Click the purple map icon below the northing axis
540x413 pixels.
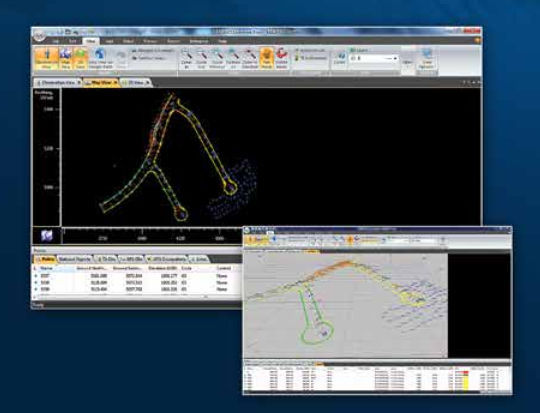tap(47, 236)
